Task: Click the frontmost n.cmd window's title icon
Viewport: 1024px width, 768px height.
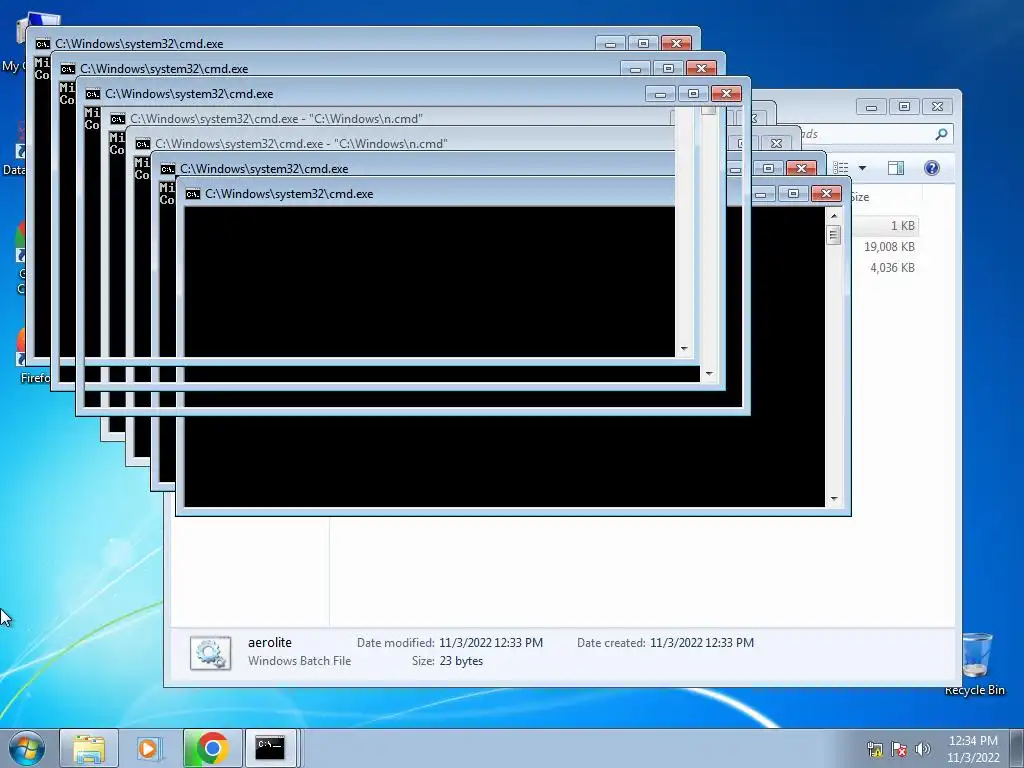Action: pyautogui.click(x=143, y=144)
